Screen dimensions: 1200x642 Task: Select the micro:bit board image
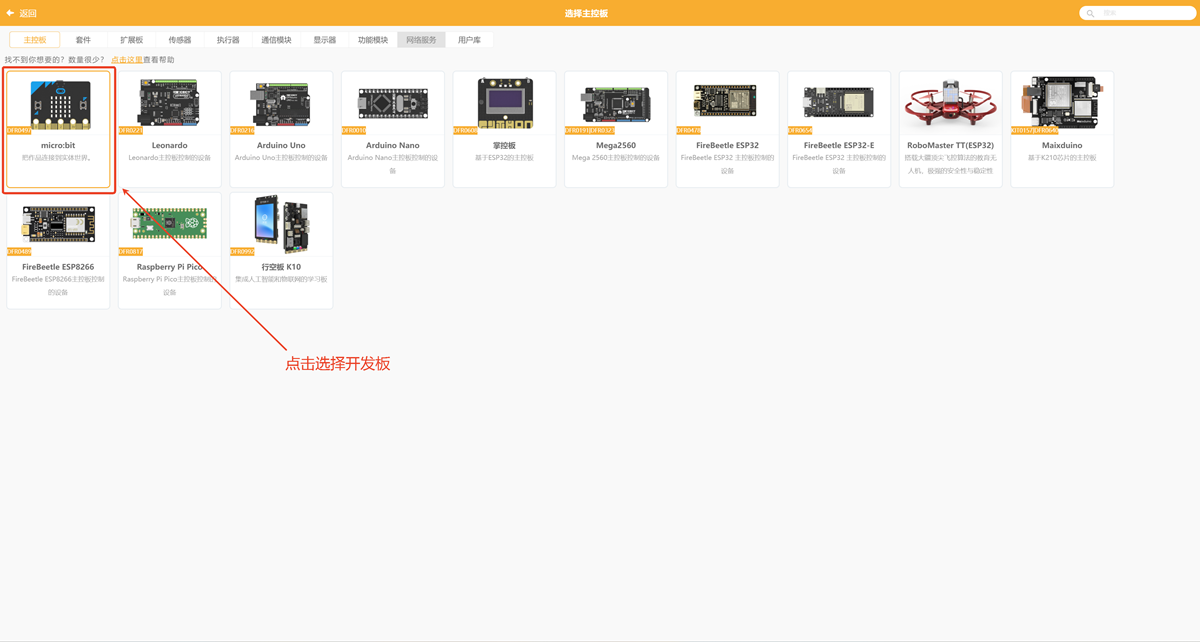pyautogui.click(x=59, y=105)
